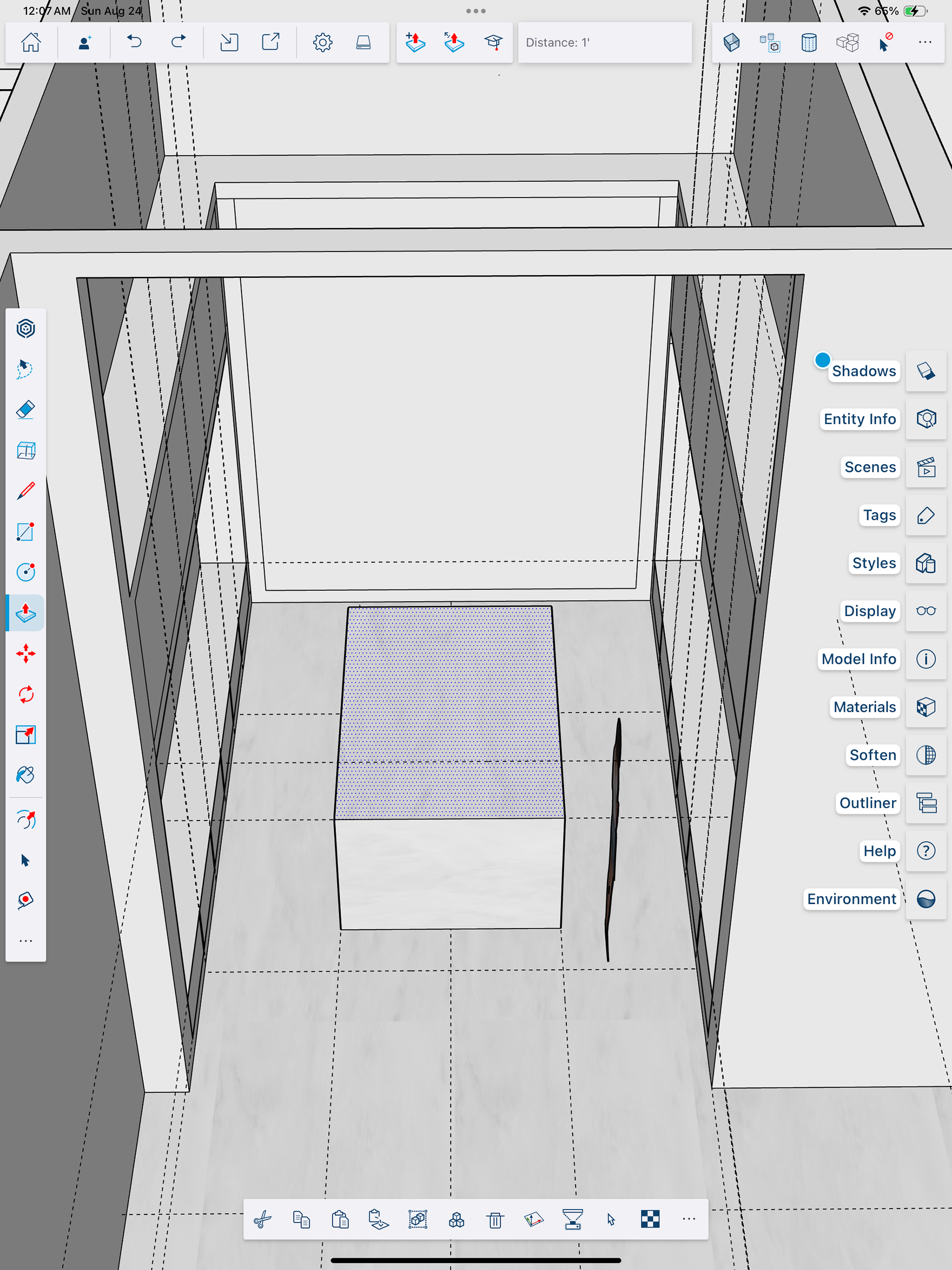Screen dimensions: 952x1270
Task: Click the scissors cut icon
Action: (x=263, y=1219)
